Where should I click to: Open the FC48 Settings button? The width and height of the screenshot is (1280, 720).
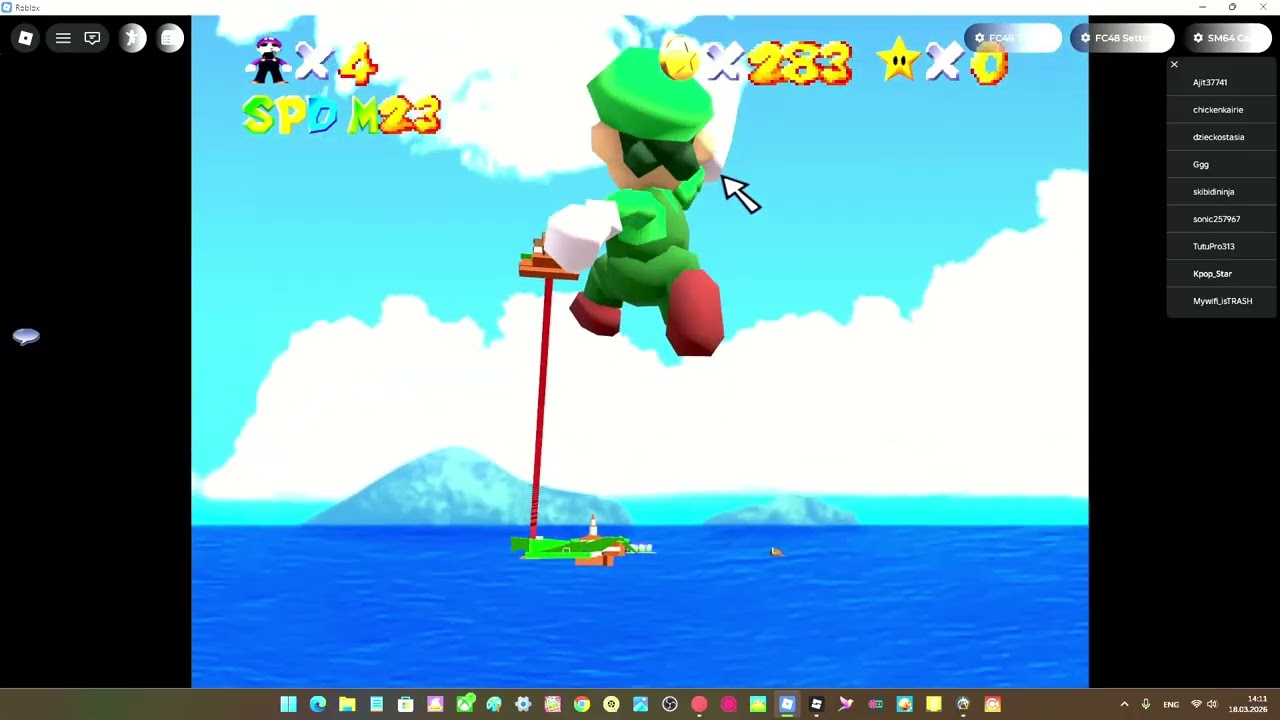[1120, 38]
